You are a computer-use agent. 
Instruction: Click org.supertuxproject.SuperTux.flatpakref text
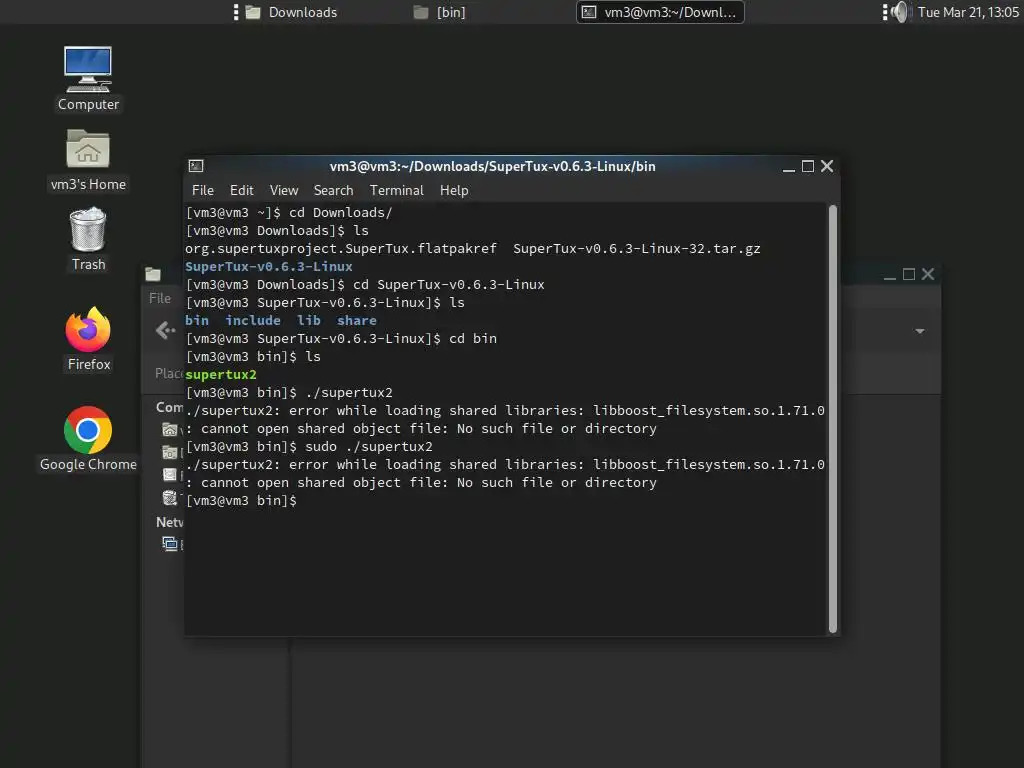click(340, 249)
